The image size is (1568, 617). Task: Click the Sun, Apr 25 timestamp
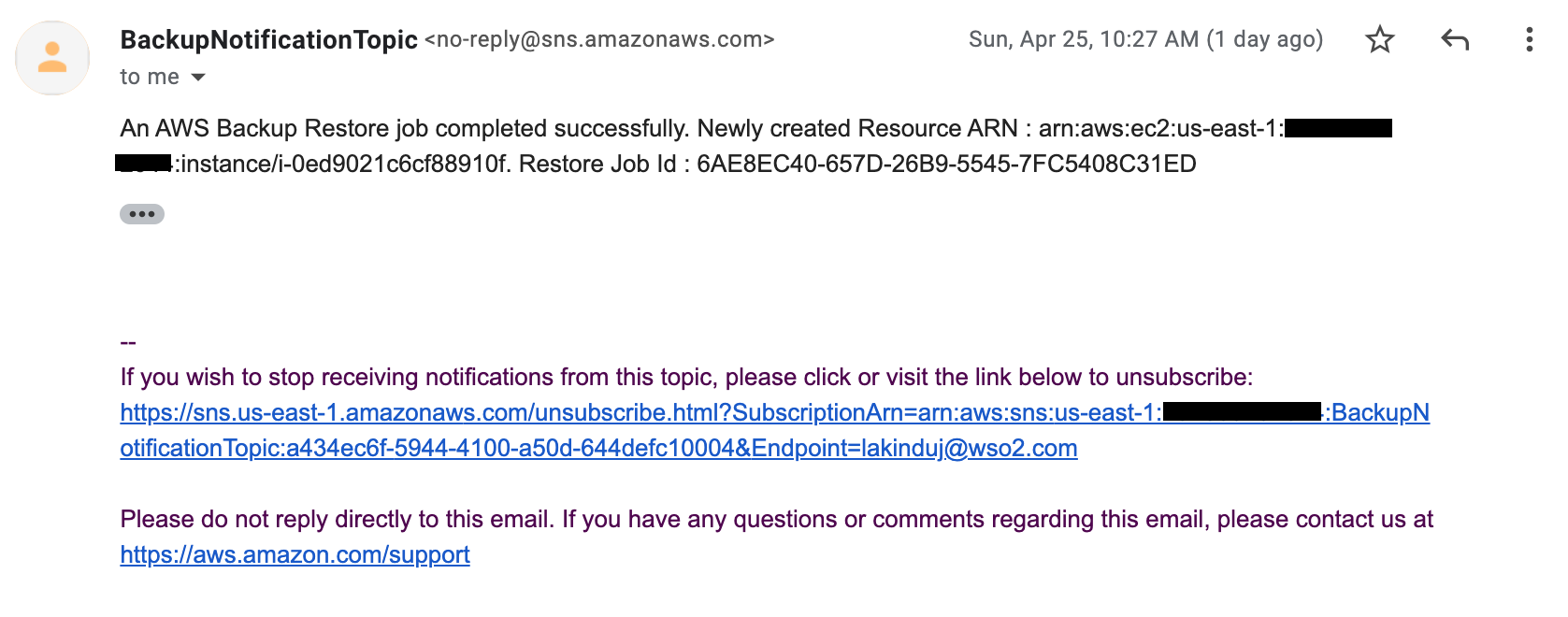1146,39
